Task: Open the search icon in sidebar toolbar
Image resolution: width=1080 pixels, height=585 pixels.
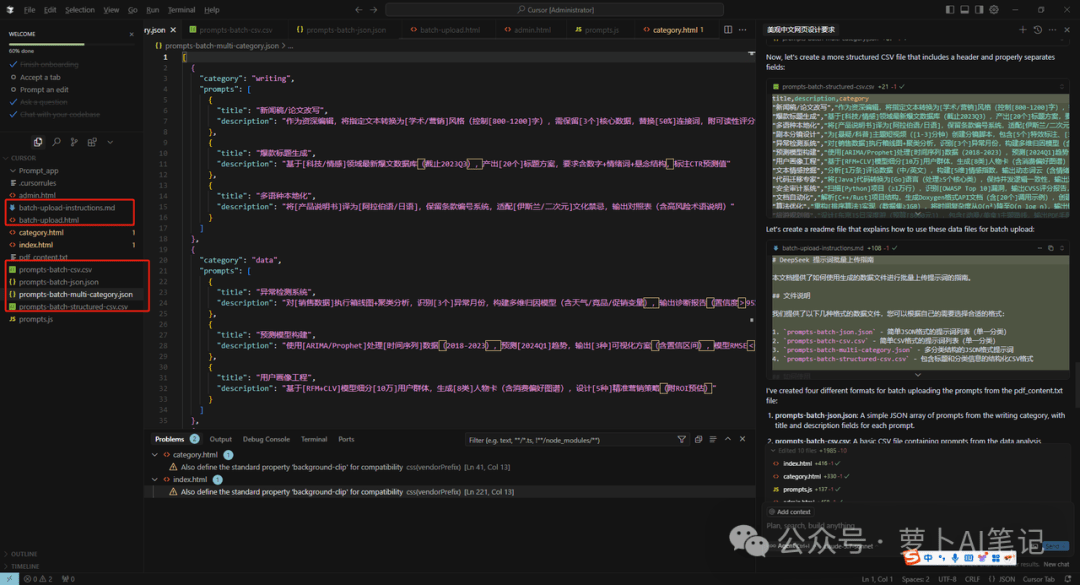Action: coord(56,142)
